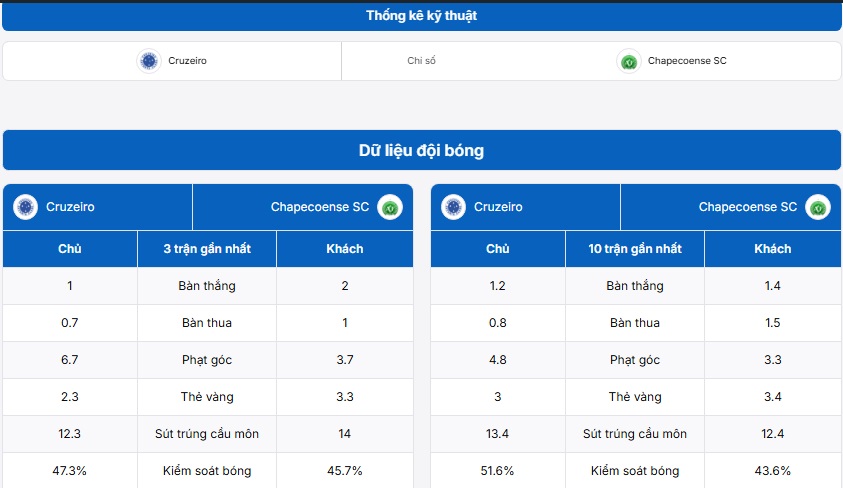Select the Thống kê kỹ thuật header bar
The image size is (843, 488).
(422, 16)
